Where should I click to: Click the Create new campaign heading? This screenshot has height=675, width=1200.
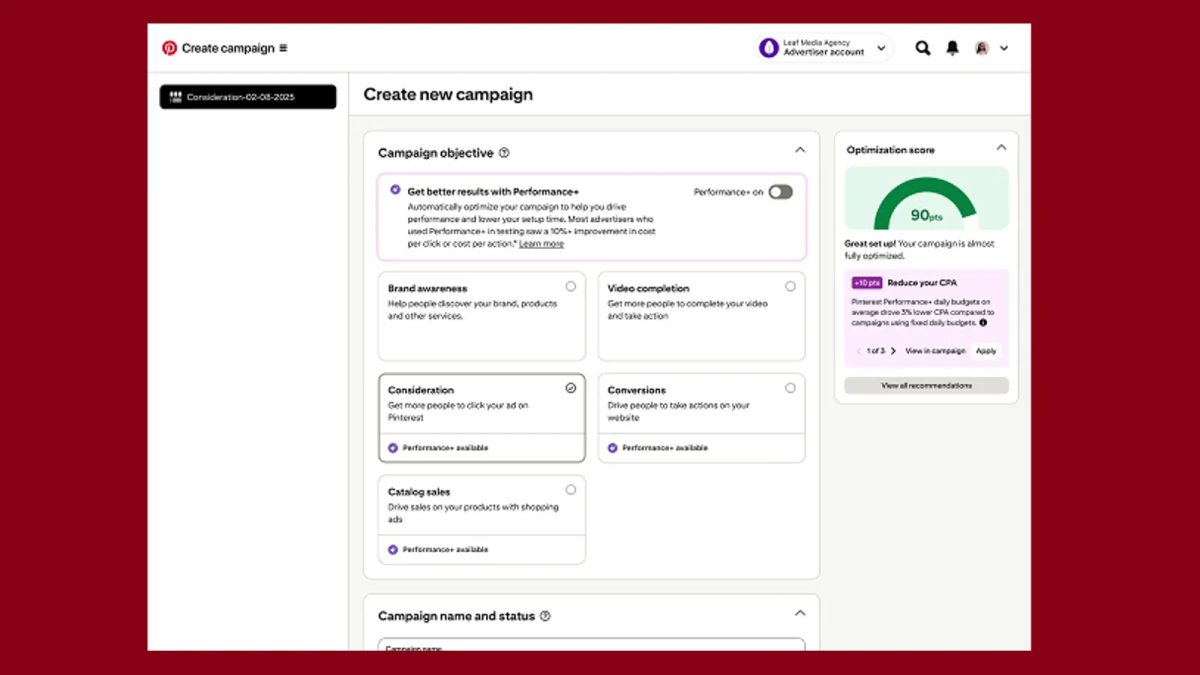448,94
